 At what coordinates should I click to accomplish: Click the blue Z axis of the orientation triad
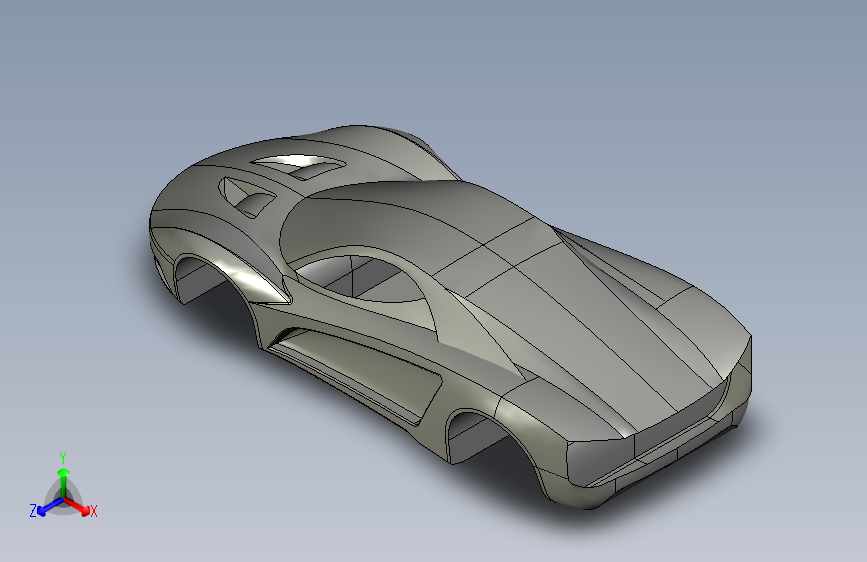50,506
